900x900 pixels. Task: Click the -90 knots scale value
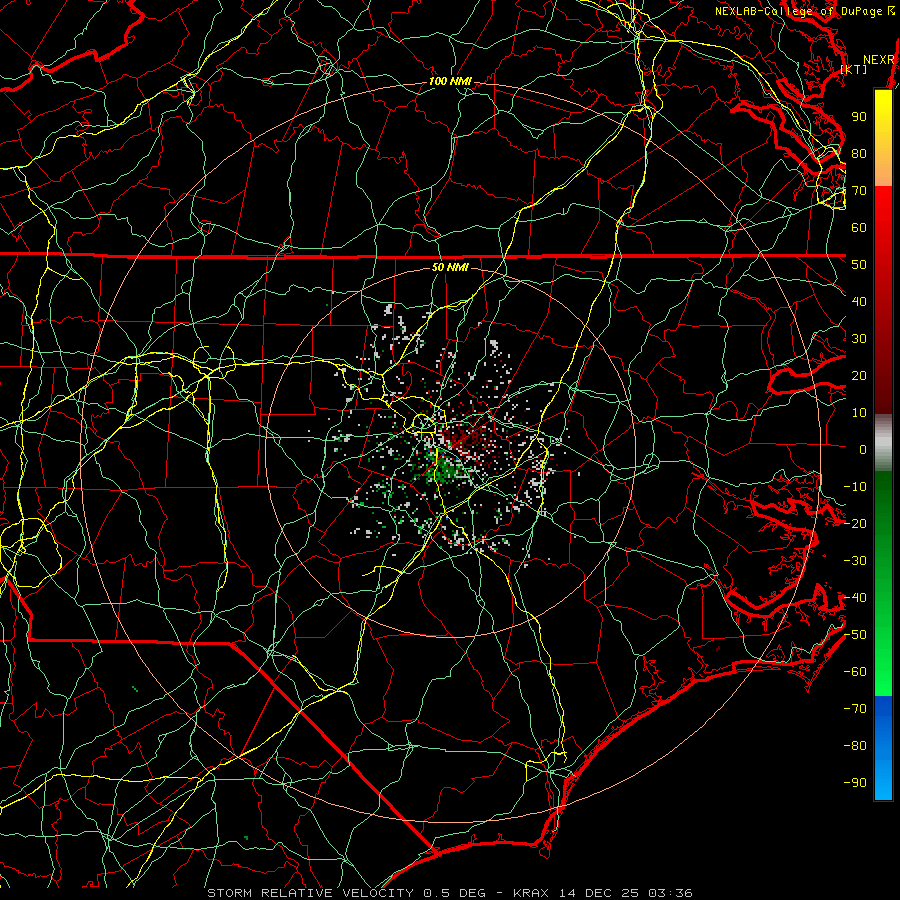(855, 783)
